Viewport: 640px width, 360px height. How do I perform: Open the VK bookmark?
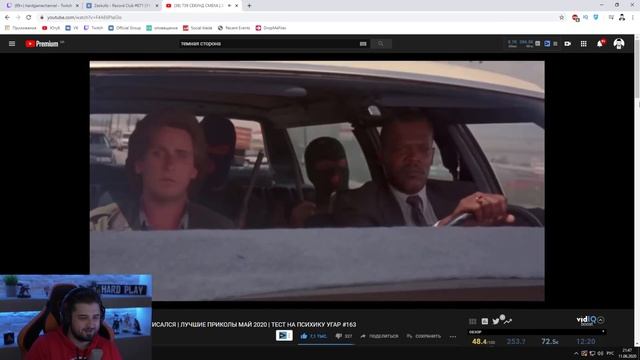click(x=72, y=28)
